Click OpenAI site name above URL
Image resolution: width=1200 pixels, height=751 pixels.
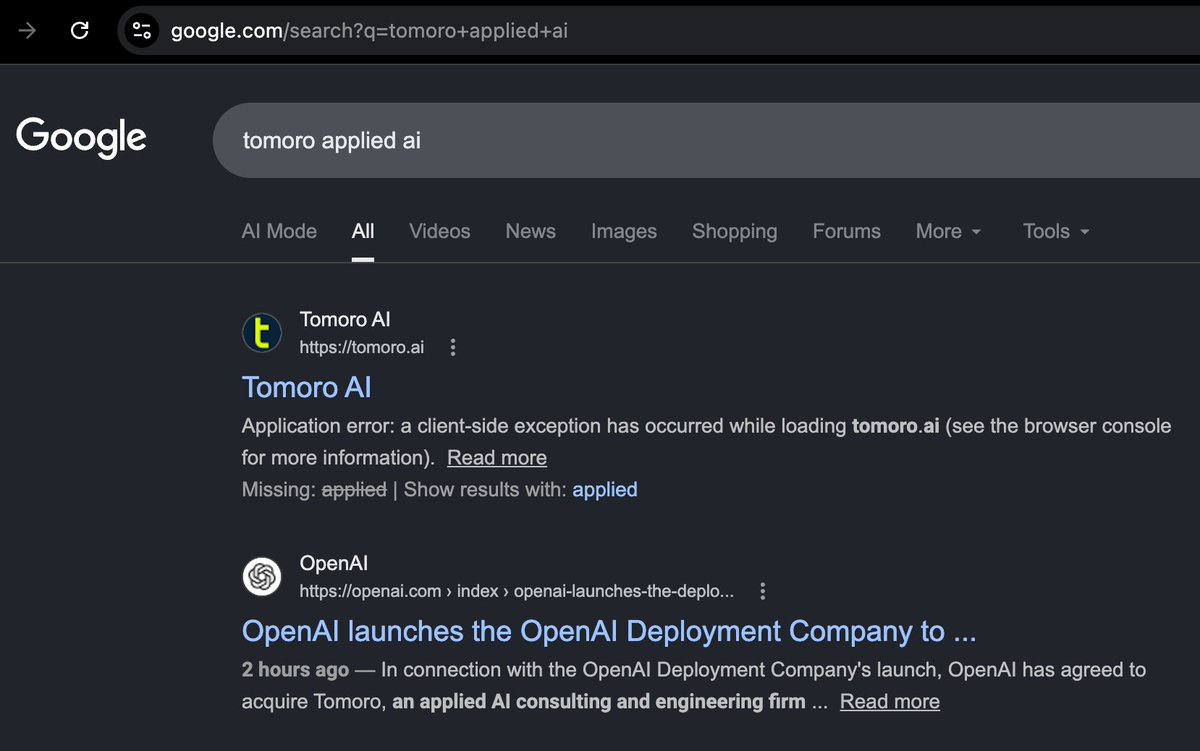(334, 564)
